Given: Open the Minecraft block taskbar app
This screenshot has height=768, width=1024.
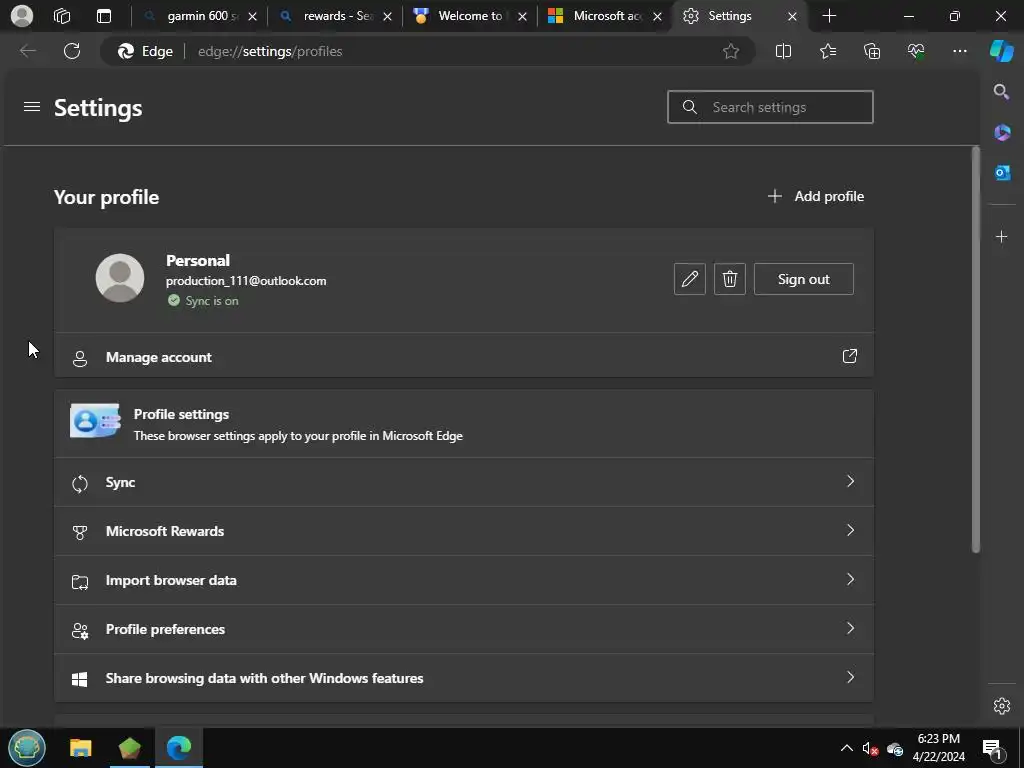Looking at the screenshot, I should click(129, 748).
